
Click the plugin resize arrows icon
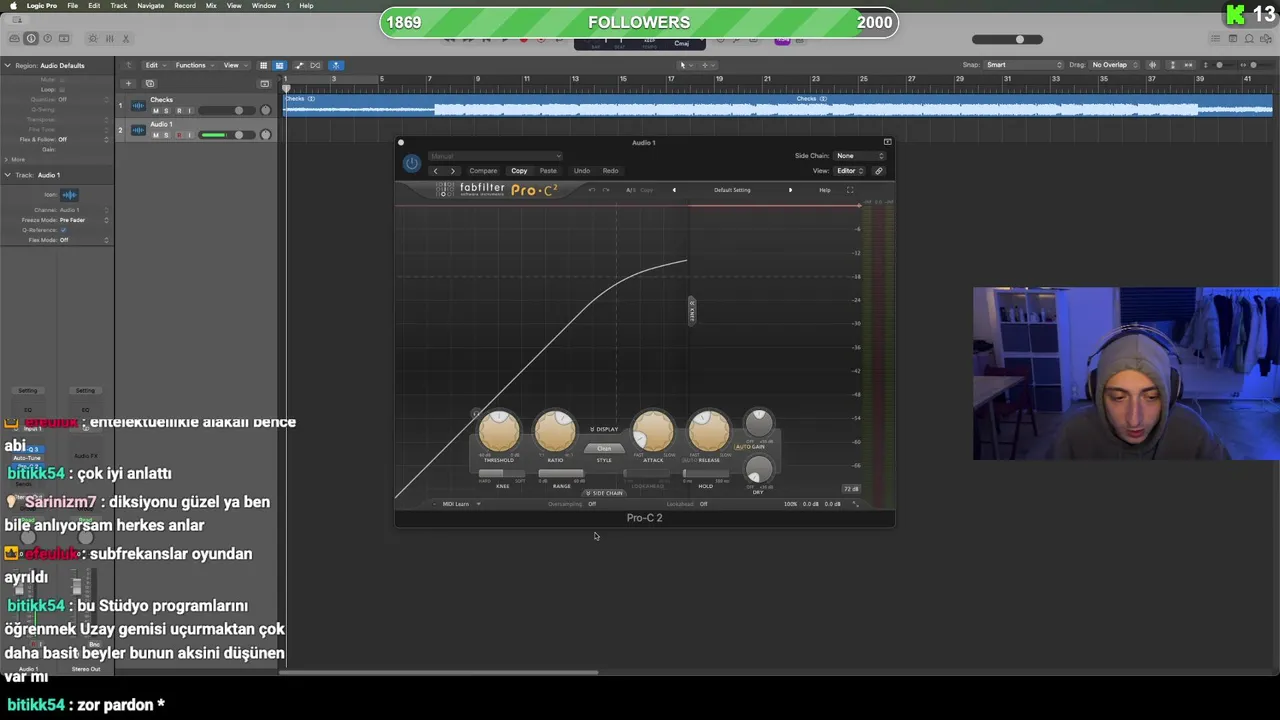855,504
